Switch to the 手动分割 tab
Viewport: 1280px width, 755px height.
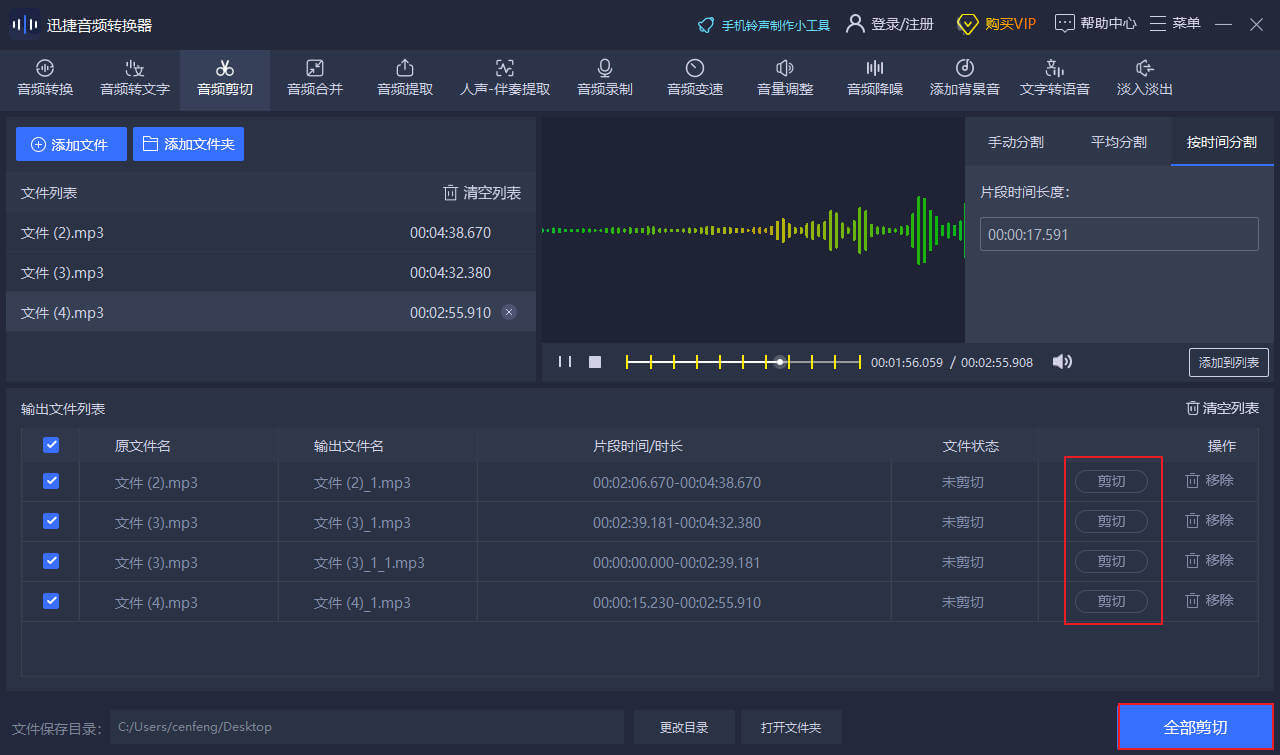tap(1015, 142)
